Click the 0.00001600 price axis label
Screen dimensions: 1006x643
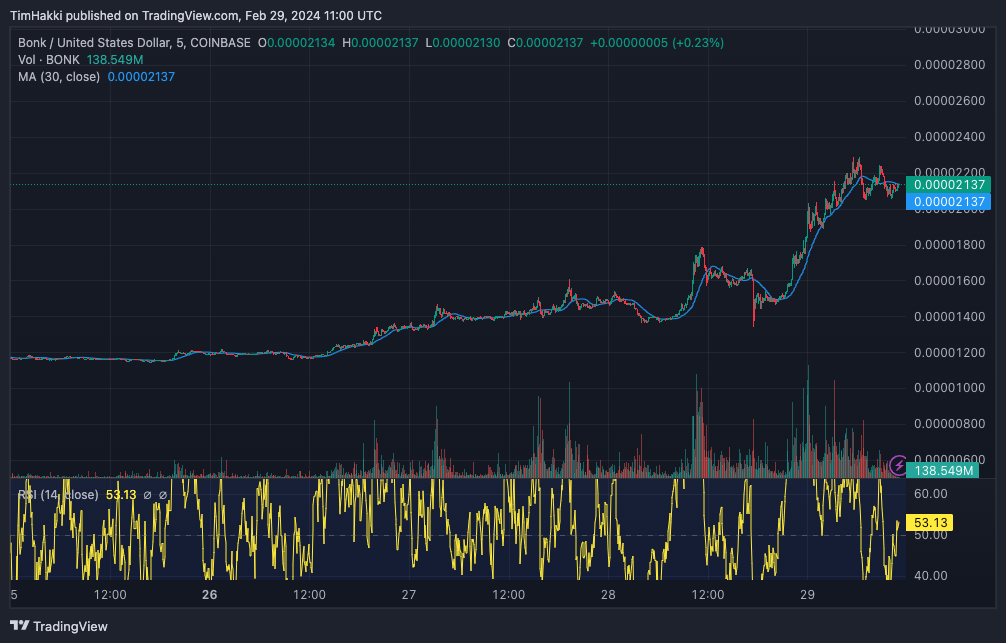[x=950, y=280]
